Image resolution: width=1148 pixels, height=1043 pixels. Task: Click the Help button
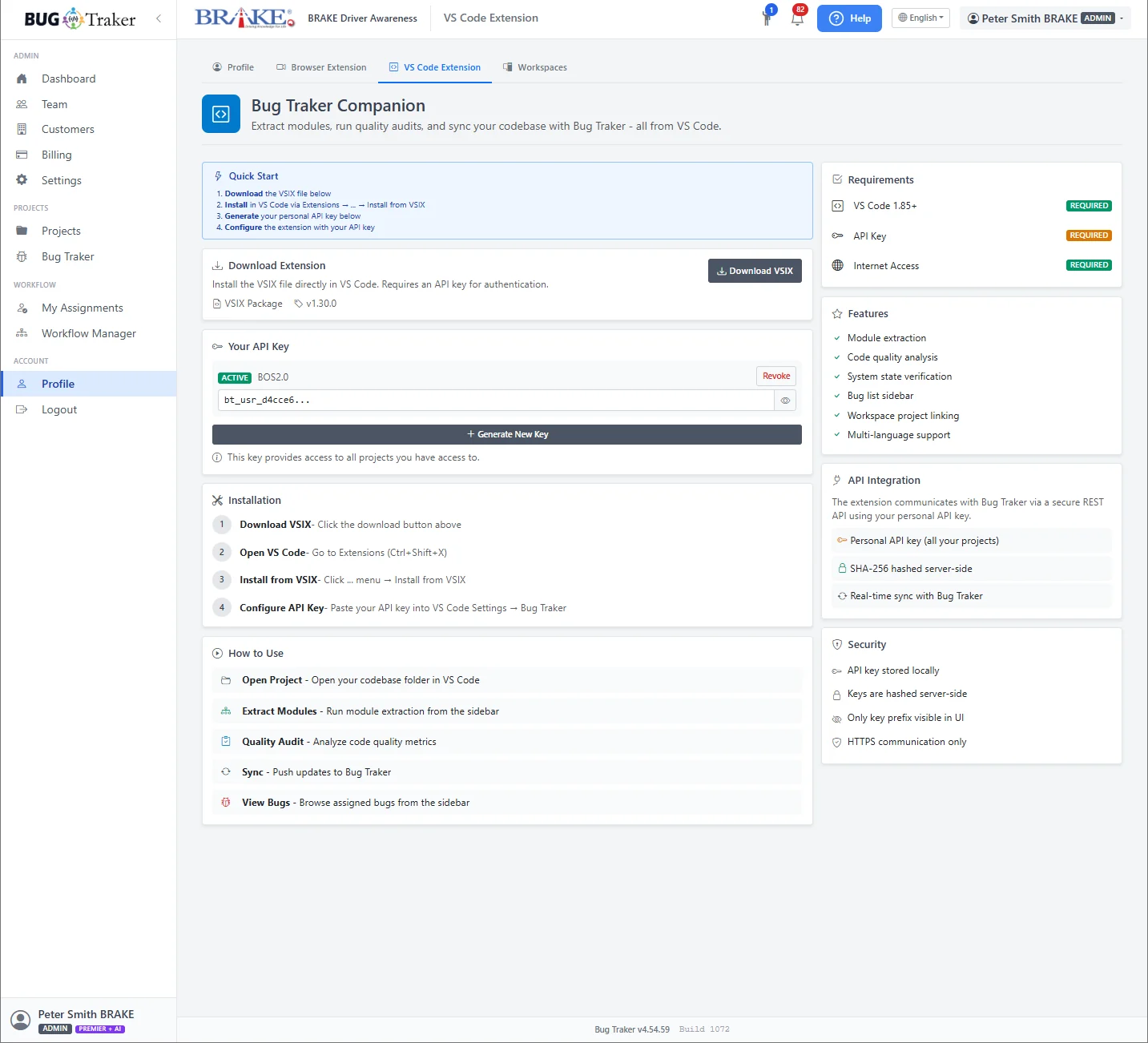pyautogui.click(x=849, y=18)
